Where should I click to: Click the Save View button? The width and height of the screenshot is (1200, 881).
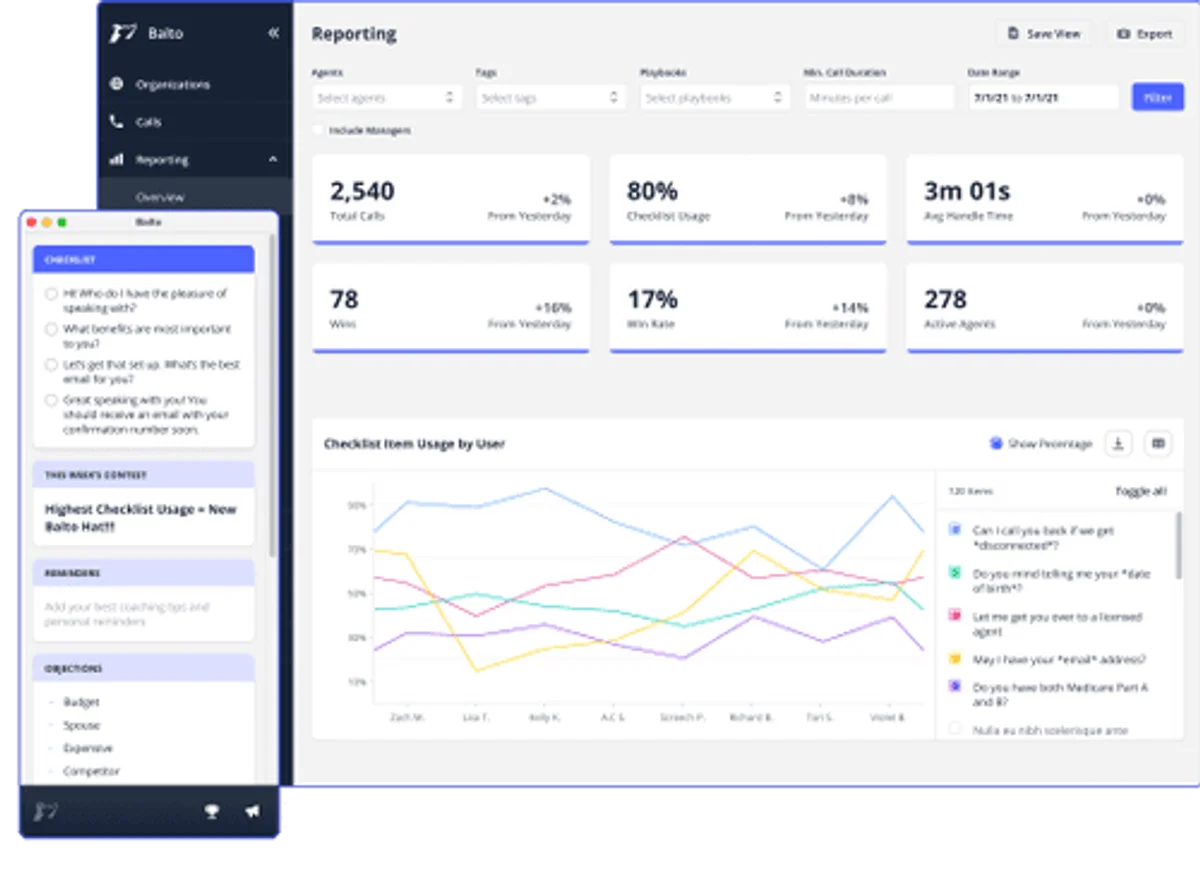1044,33
